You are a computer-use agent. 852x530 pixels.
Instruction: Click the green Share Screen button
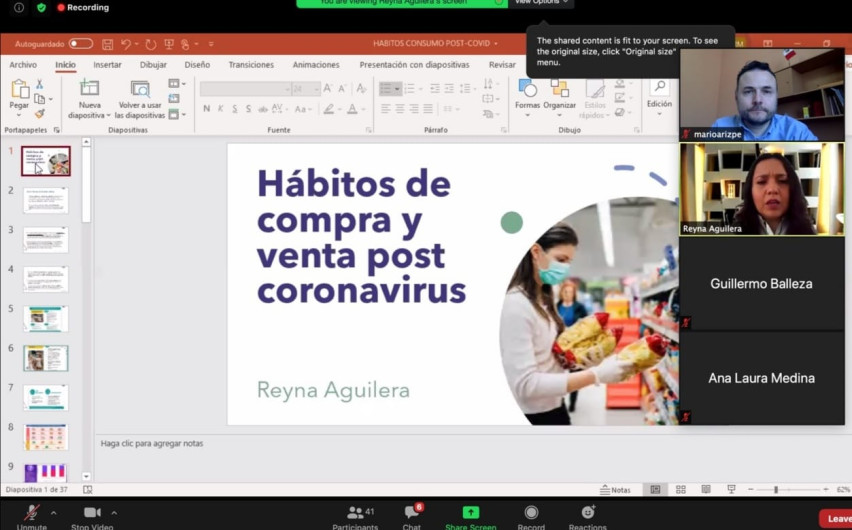point(471,517)
